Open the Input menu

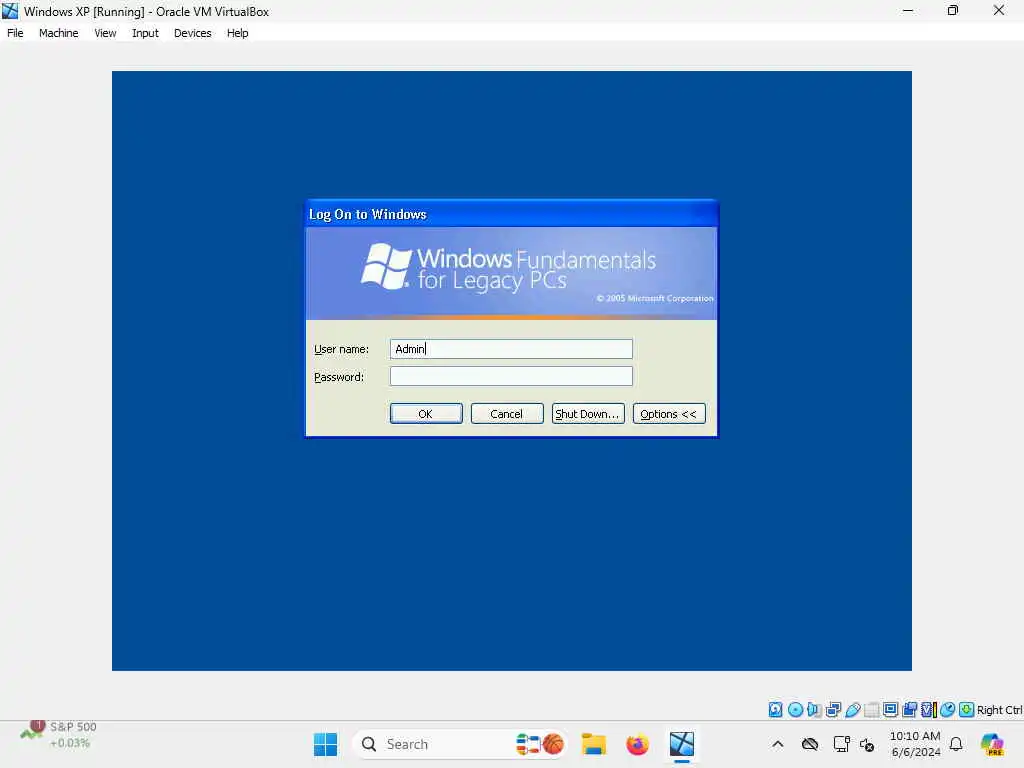click(x=145, y=33)
